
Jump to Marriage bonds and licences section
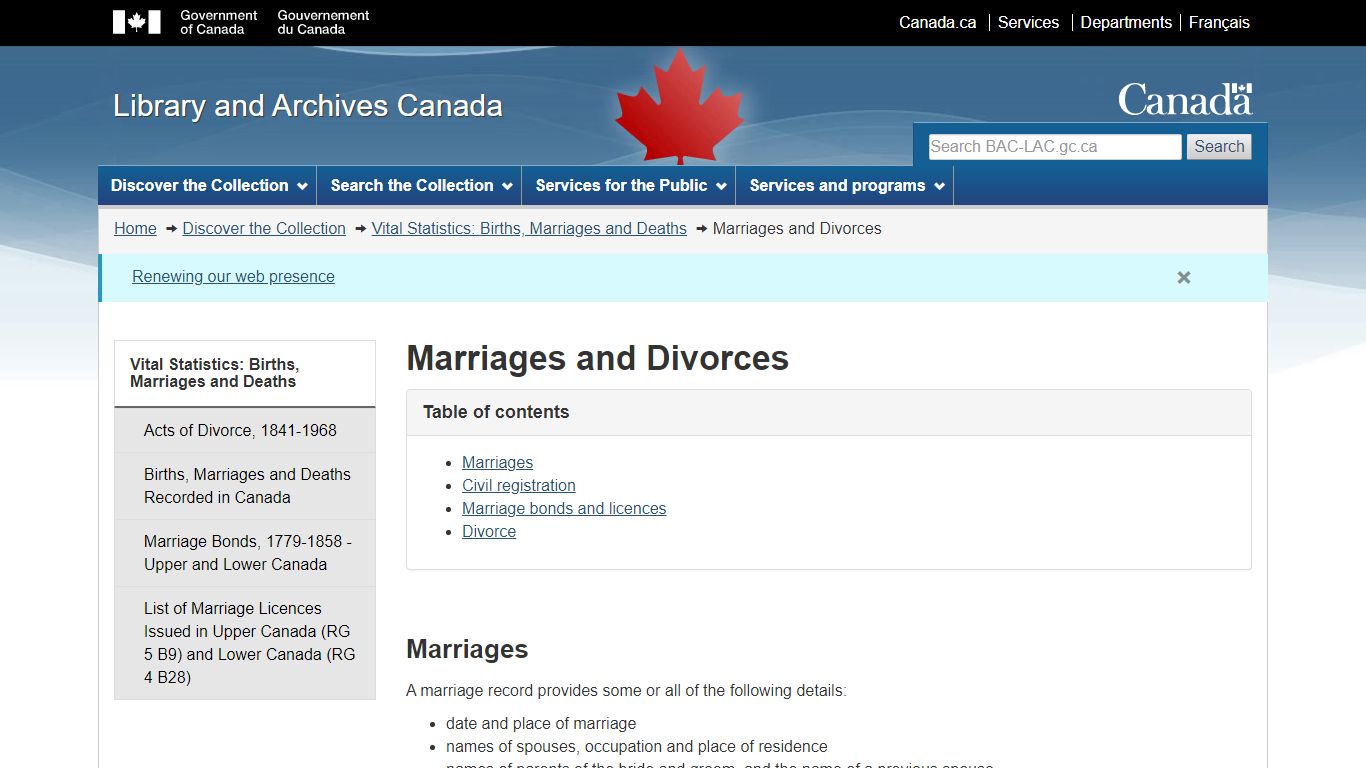[x=564, y=509]
